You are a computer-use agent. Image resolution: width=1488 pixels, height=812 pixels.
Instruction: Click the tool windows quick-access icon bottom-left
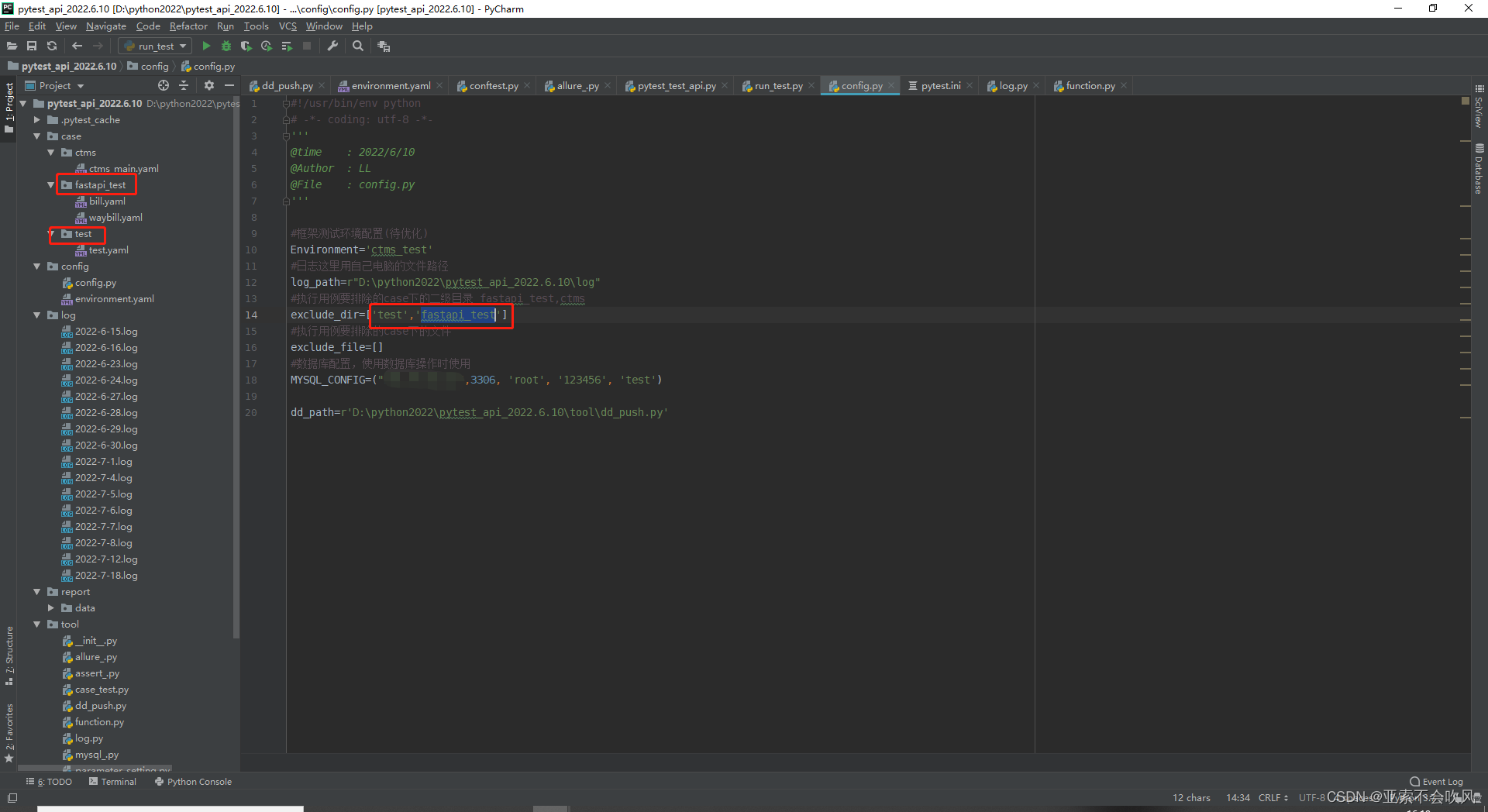(12, 798)
